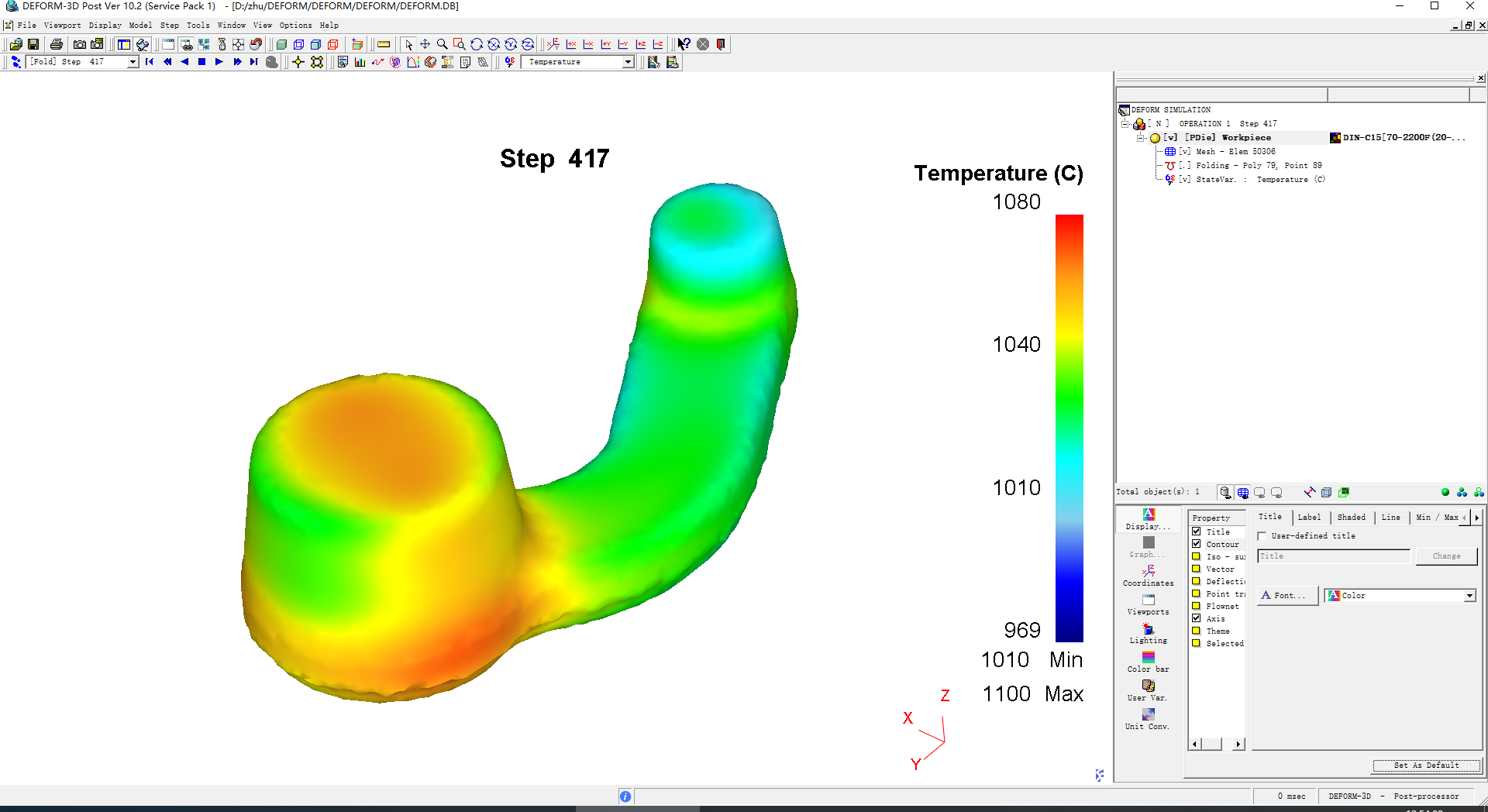Click the Save floppy disk icon
This screenshot has width=1488, height=812.
point(33,44)
